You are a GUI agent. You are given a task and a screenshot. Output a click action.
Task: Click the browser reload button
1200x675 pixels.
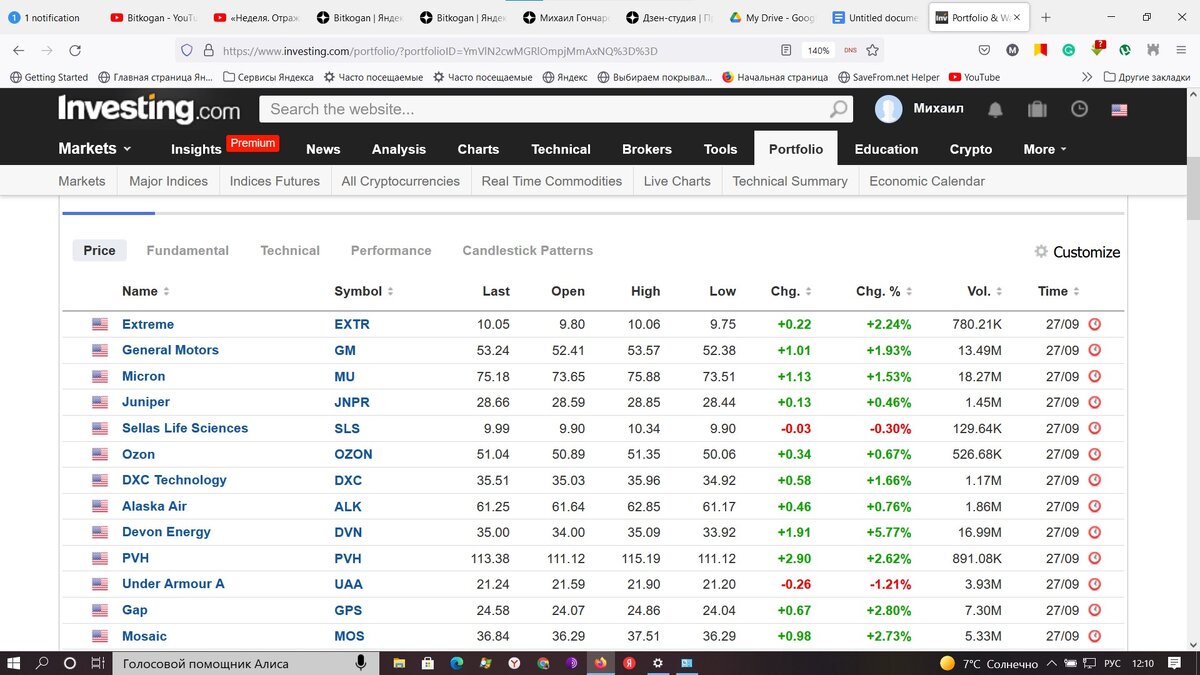pos(75,50)
